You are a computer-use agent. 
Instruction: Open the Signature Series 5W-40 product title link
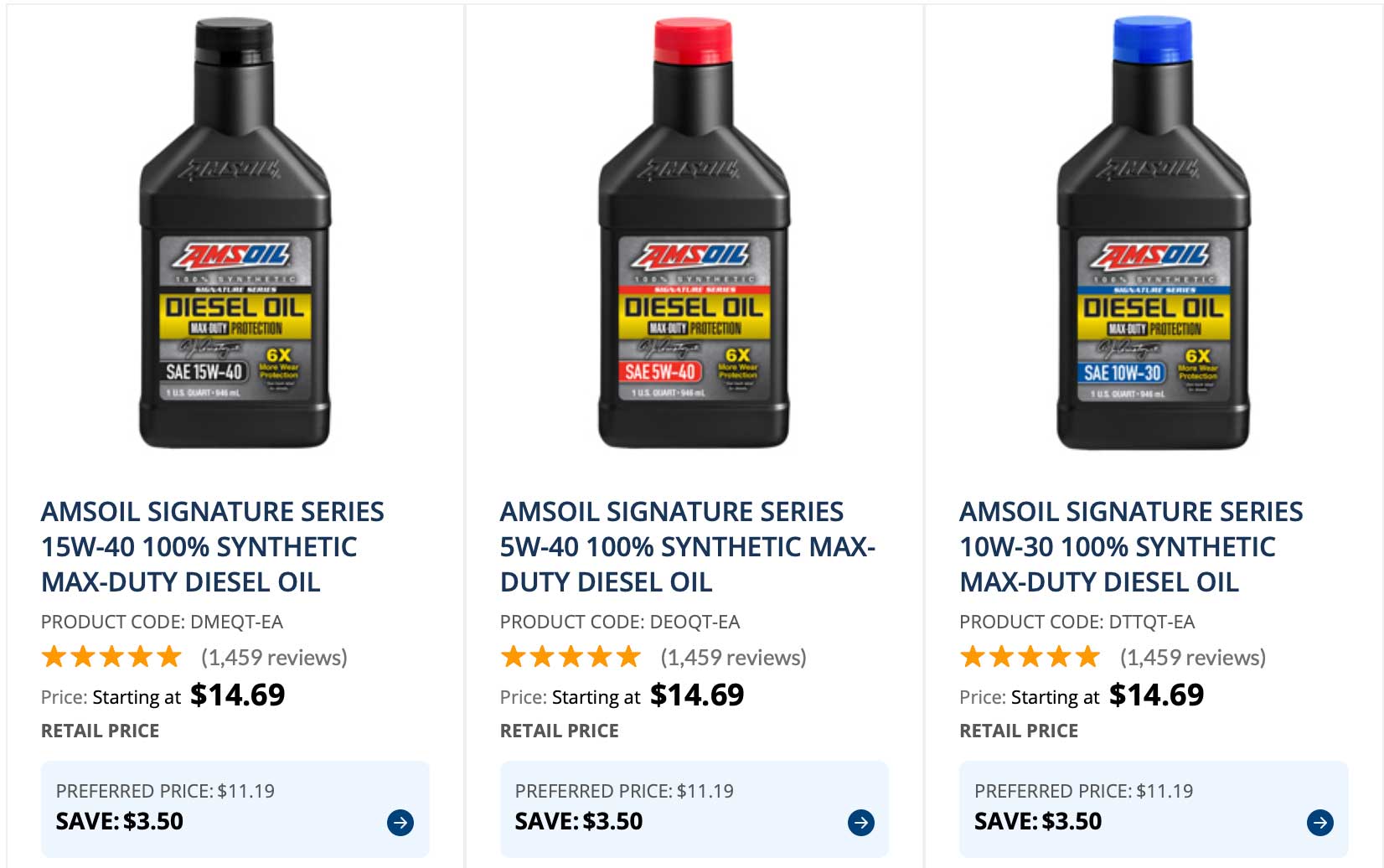687,546
